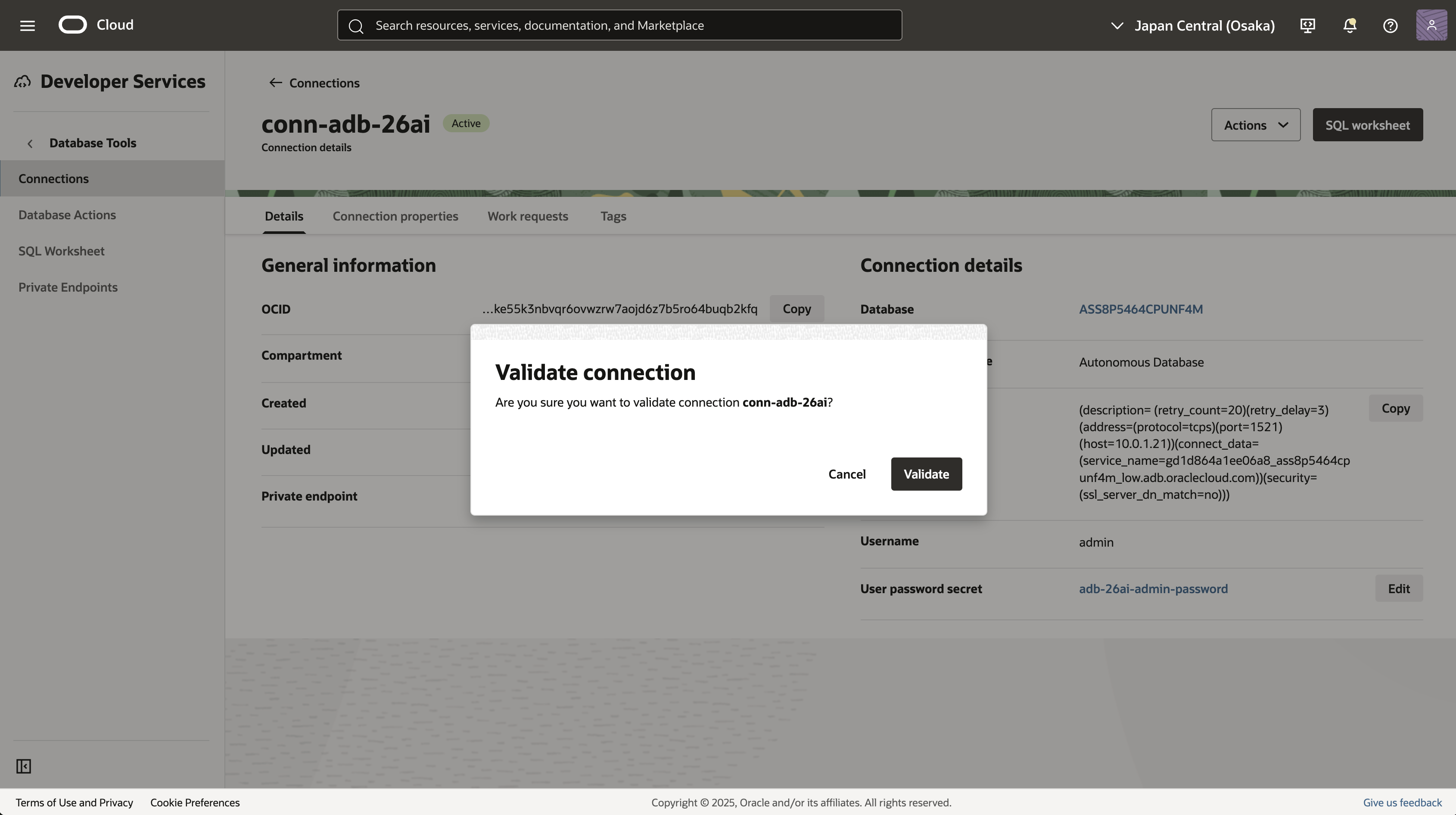Collapse the sidebar using bottom-left icon
This screenshot has height=815, width=1456.
pyautogui.click(x=22, y=766)
